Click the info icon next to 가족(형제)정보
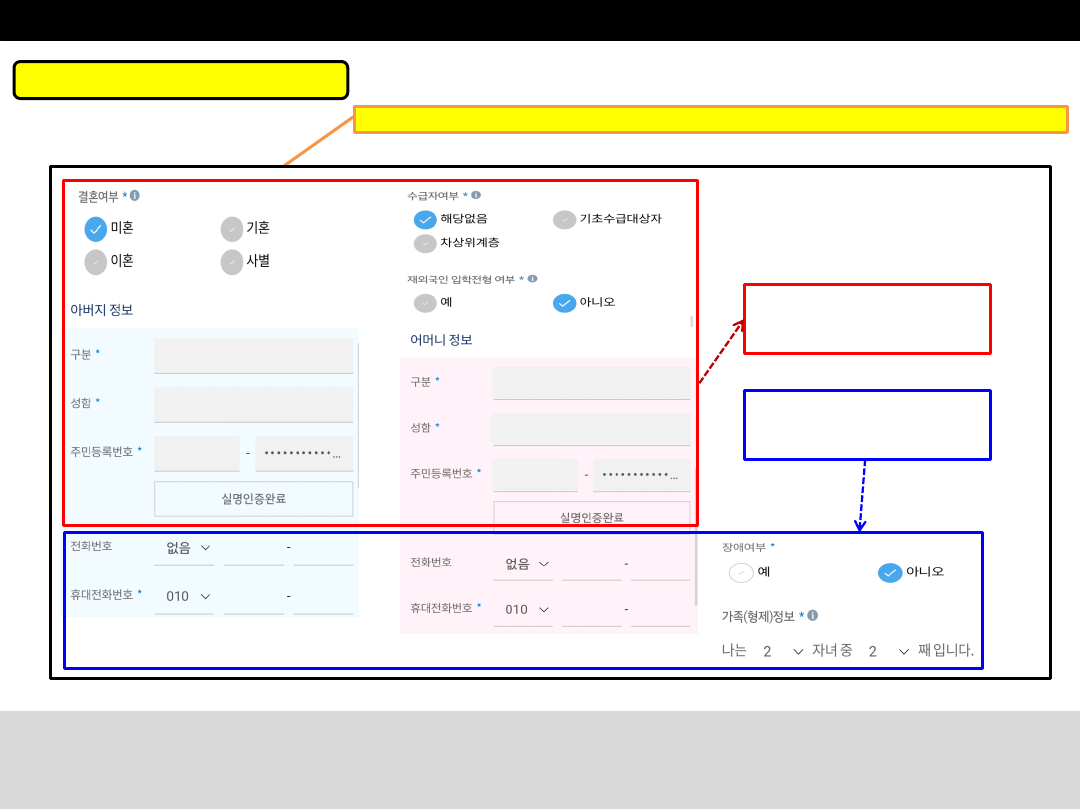The height and width of the screenshot is (810, 1080). pyautogui.click(x=812, y=616)
